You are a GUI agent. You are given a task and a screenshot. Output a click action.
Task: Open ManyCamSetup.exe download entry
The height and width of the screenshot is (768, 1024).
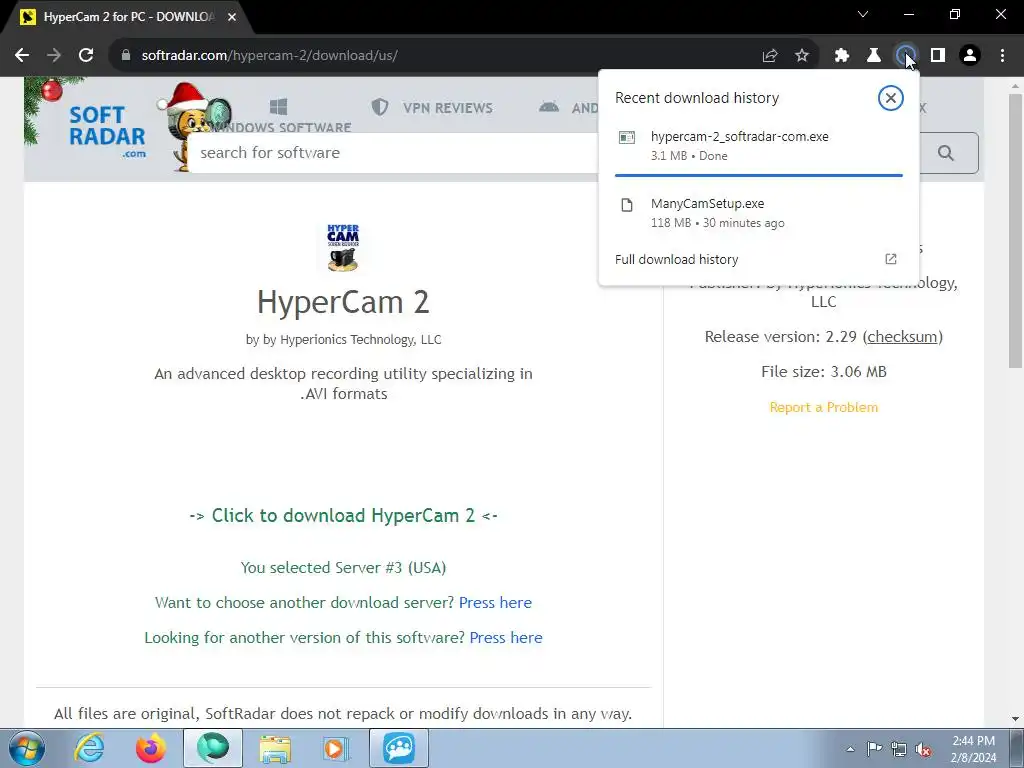758,213
